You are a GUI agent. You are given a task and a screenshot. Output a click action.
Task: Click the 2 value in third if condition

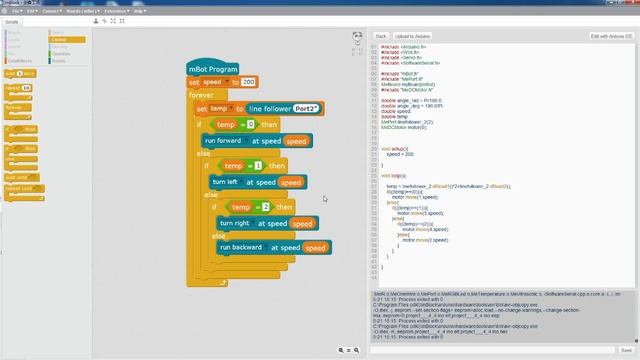(265, 207)
